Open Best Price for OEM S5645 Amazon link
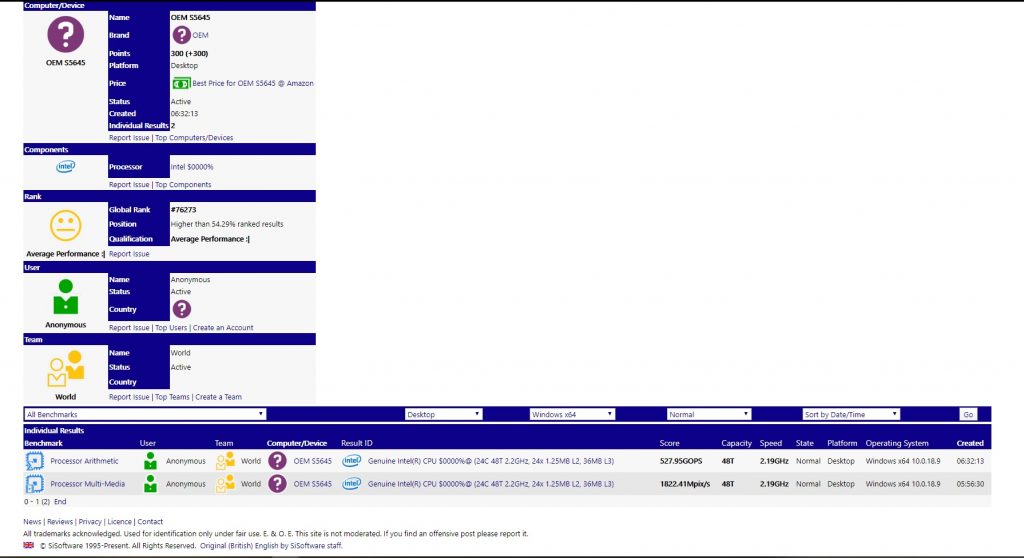The image size is (1024, 558). (x=253, y=84)
